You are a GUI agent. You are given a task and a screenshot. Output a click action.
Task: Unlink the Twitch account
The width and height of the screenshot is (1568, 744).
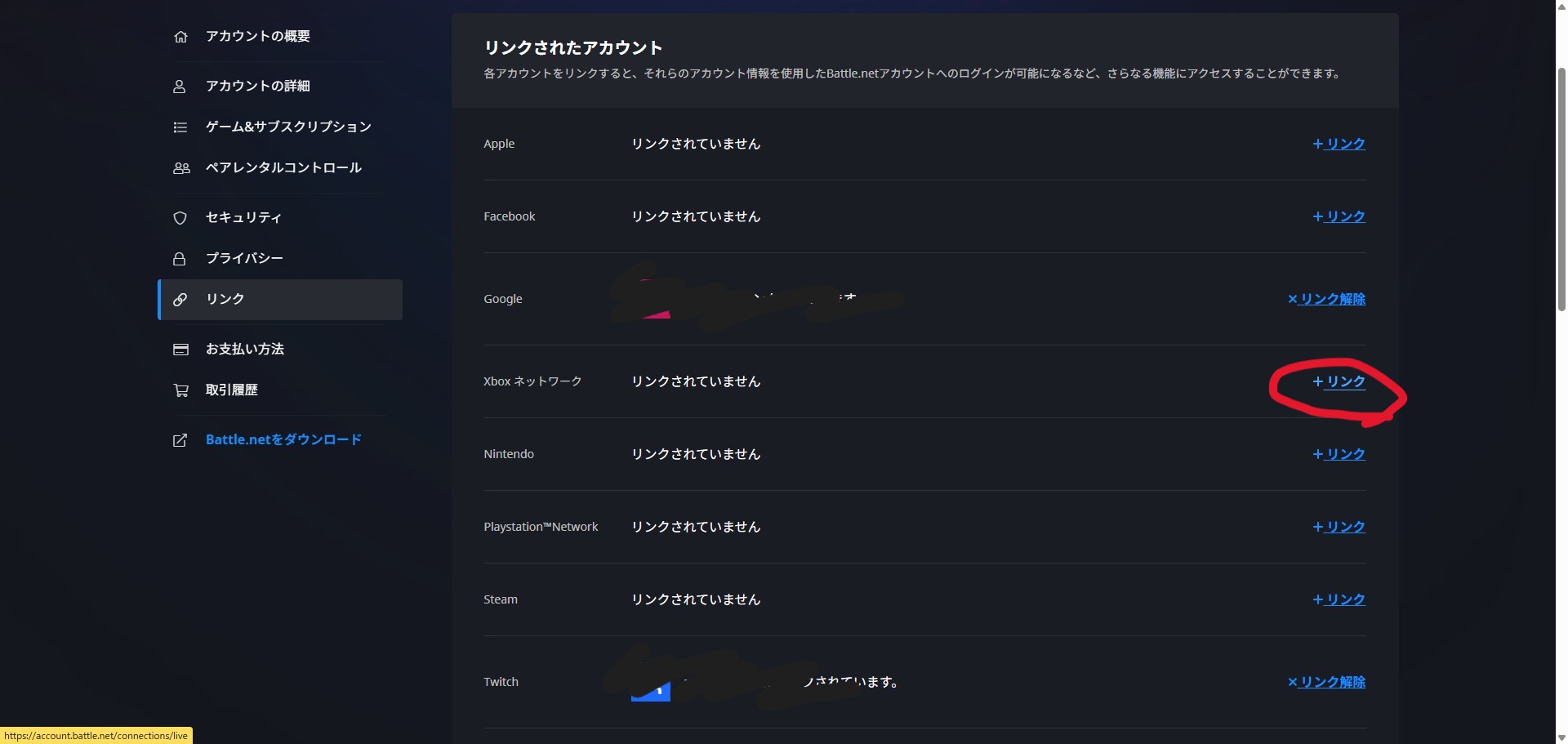1327,682
